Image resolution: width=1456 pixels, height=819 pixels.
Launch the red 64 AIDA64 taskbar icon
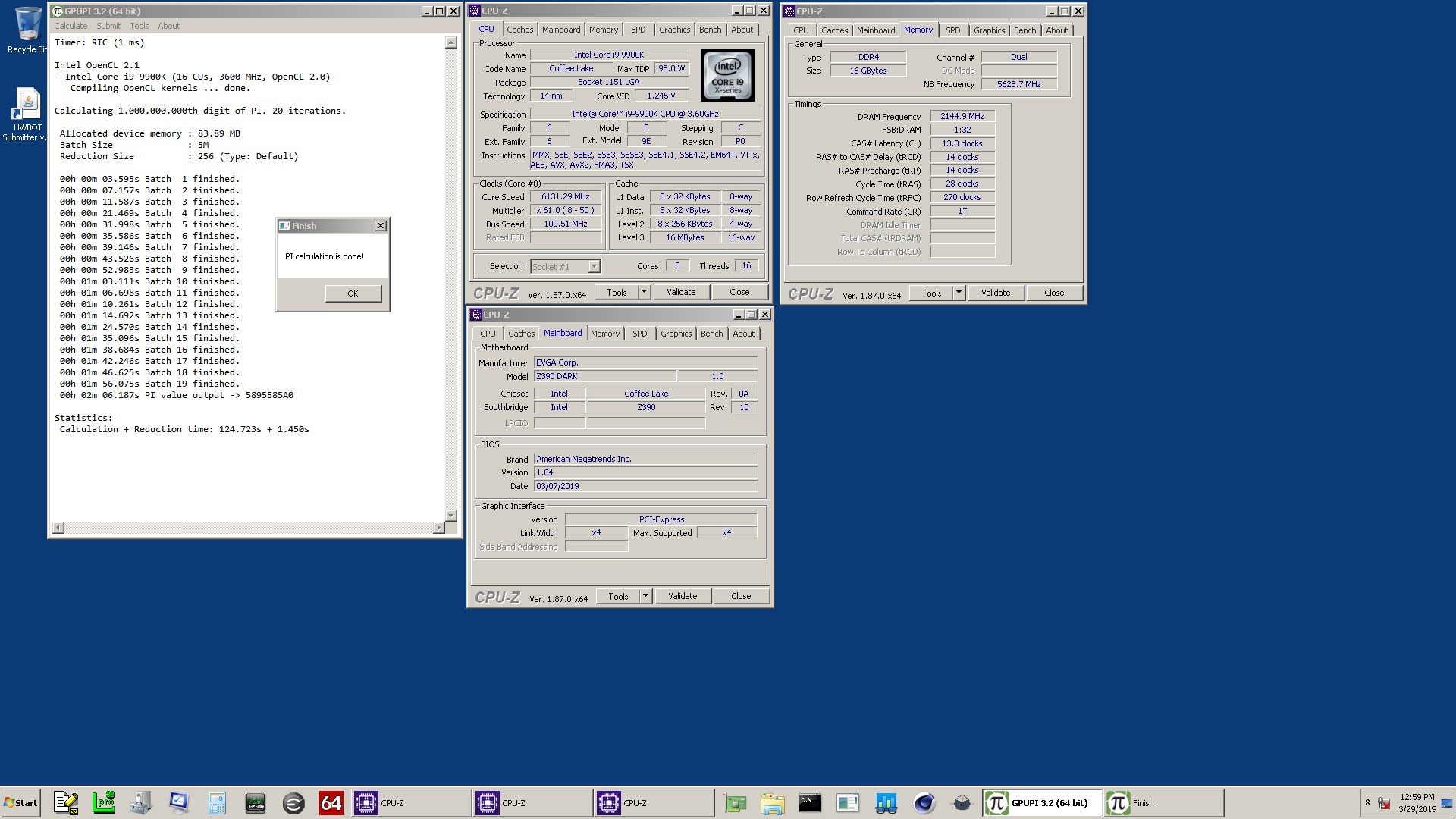(x=331, y=803)
